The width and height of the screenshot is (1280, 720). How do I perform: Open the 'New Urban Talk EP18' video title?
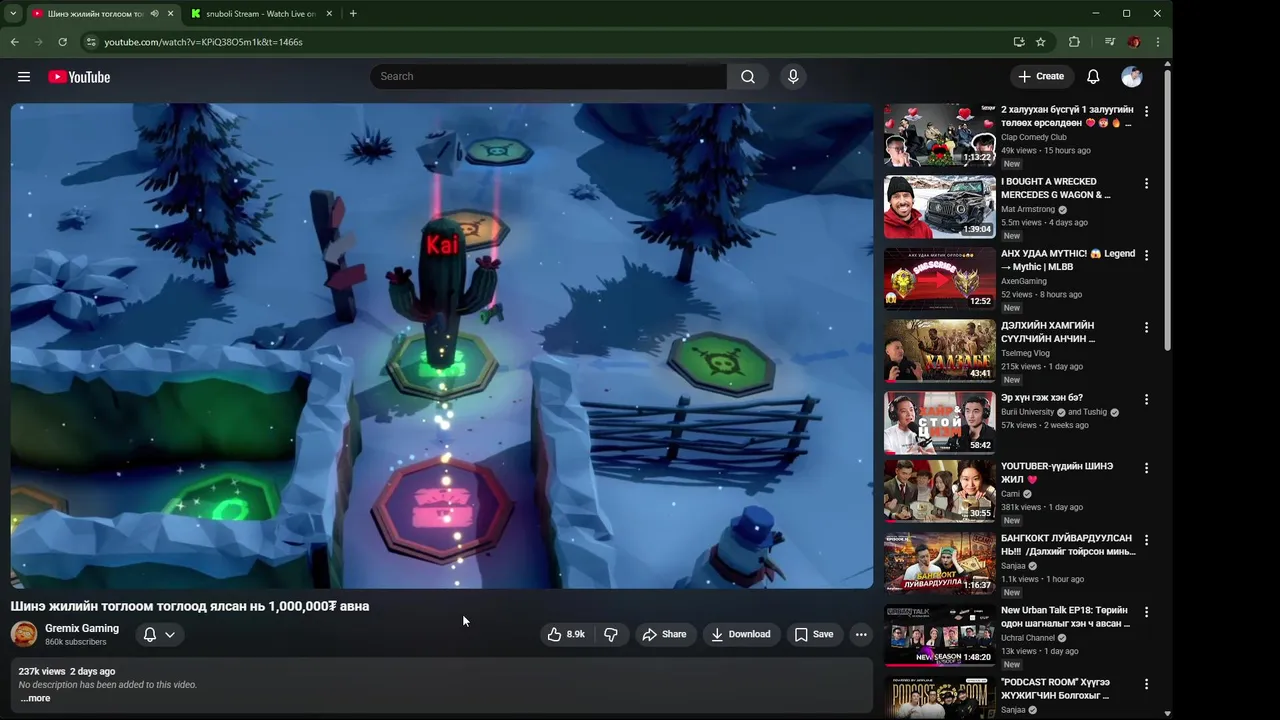pos(1066,616)
